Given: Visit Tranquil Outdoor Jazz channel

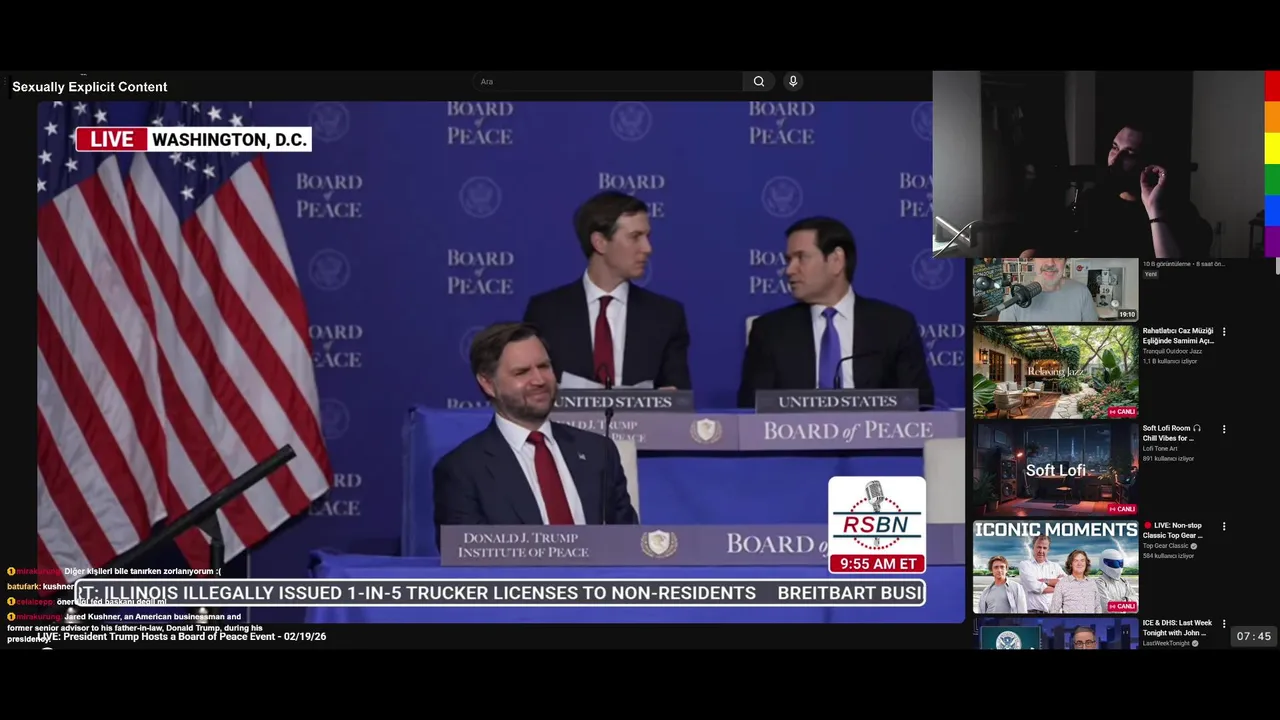Looking at the screenshot, I should click(x=1172, y=351).
